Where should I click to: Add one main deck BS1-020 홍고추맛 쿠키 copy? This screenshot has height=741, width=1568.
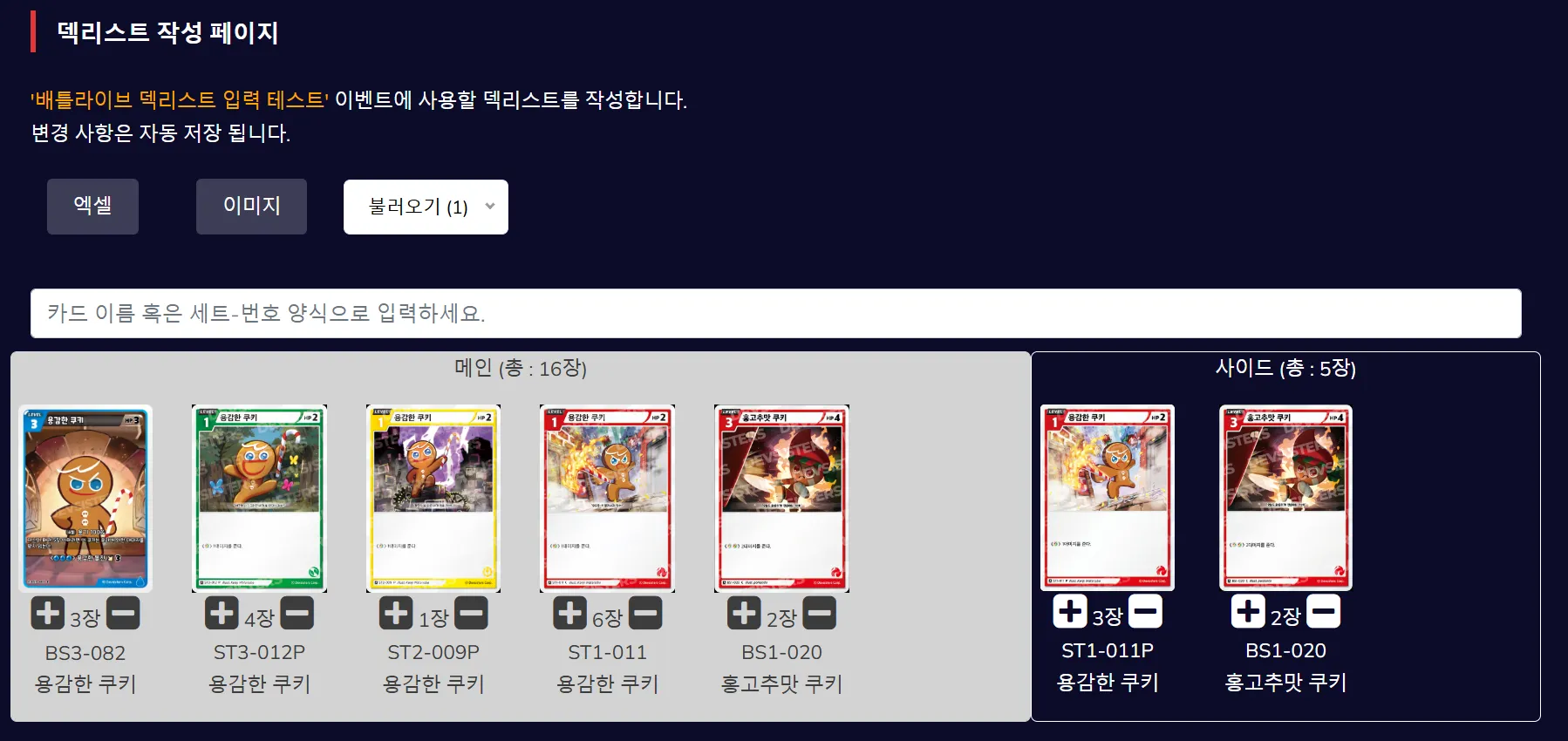point(744,613)
